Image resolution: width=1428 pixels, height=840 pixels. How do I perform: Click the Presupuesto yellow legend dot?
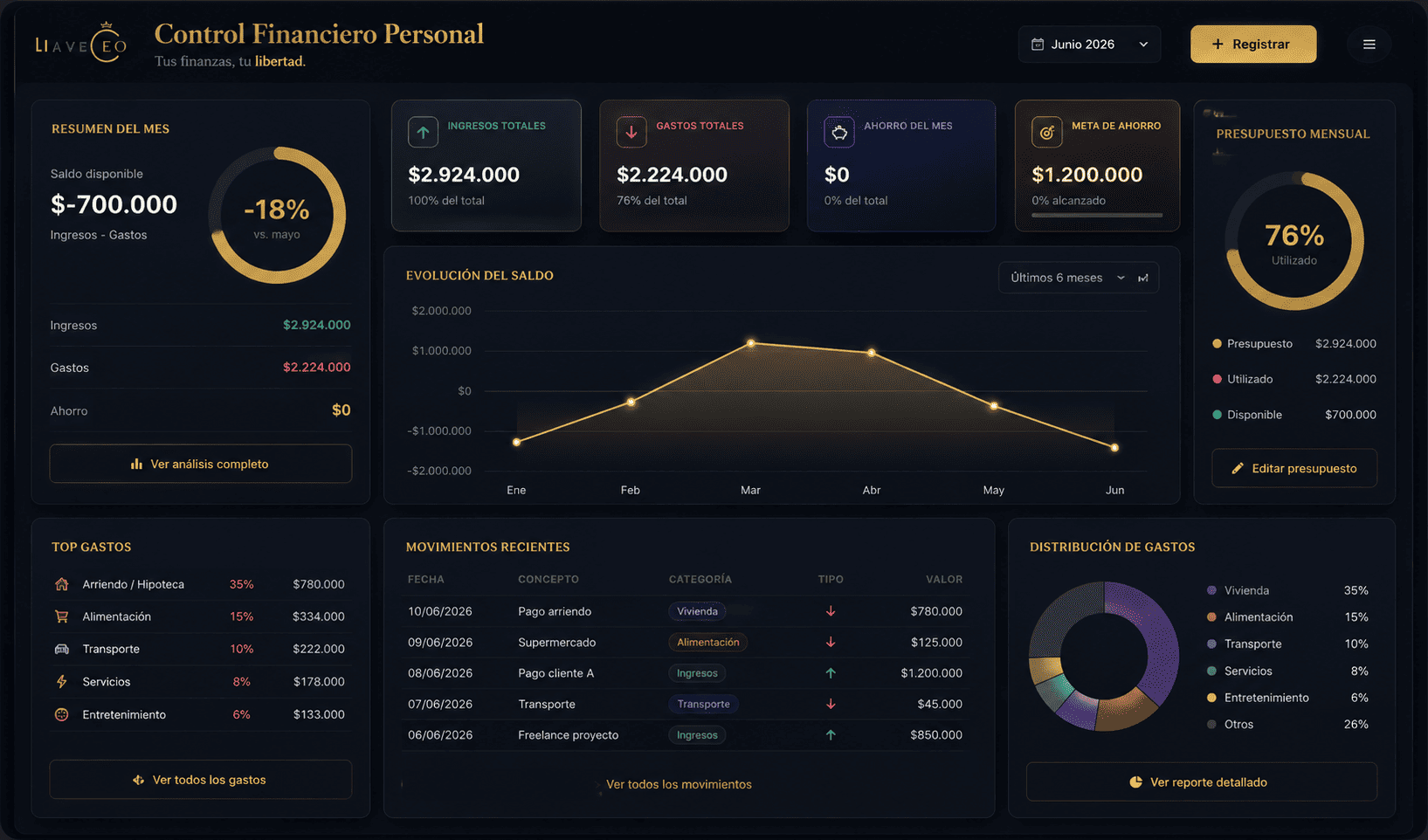pyautogui.click(x=1217, y=343)
